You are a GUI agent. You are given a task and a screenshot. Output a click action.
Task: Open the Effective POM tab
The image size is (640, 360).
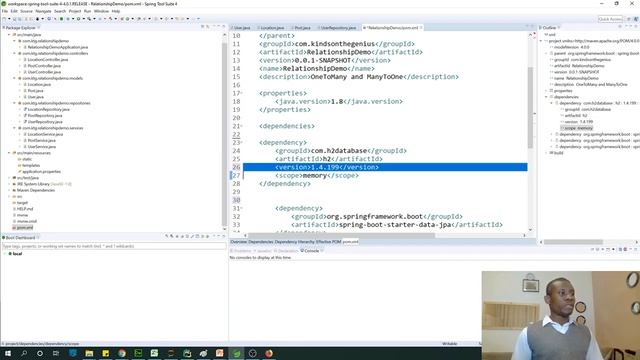coord(328,242)
